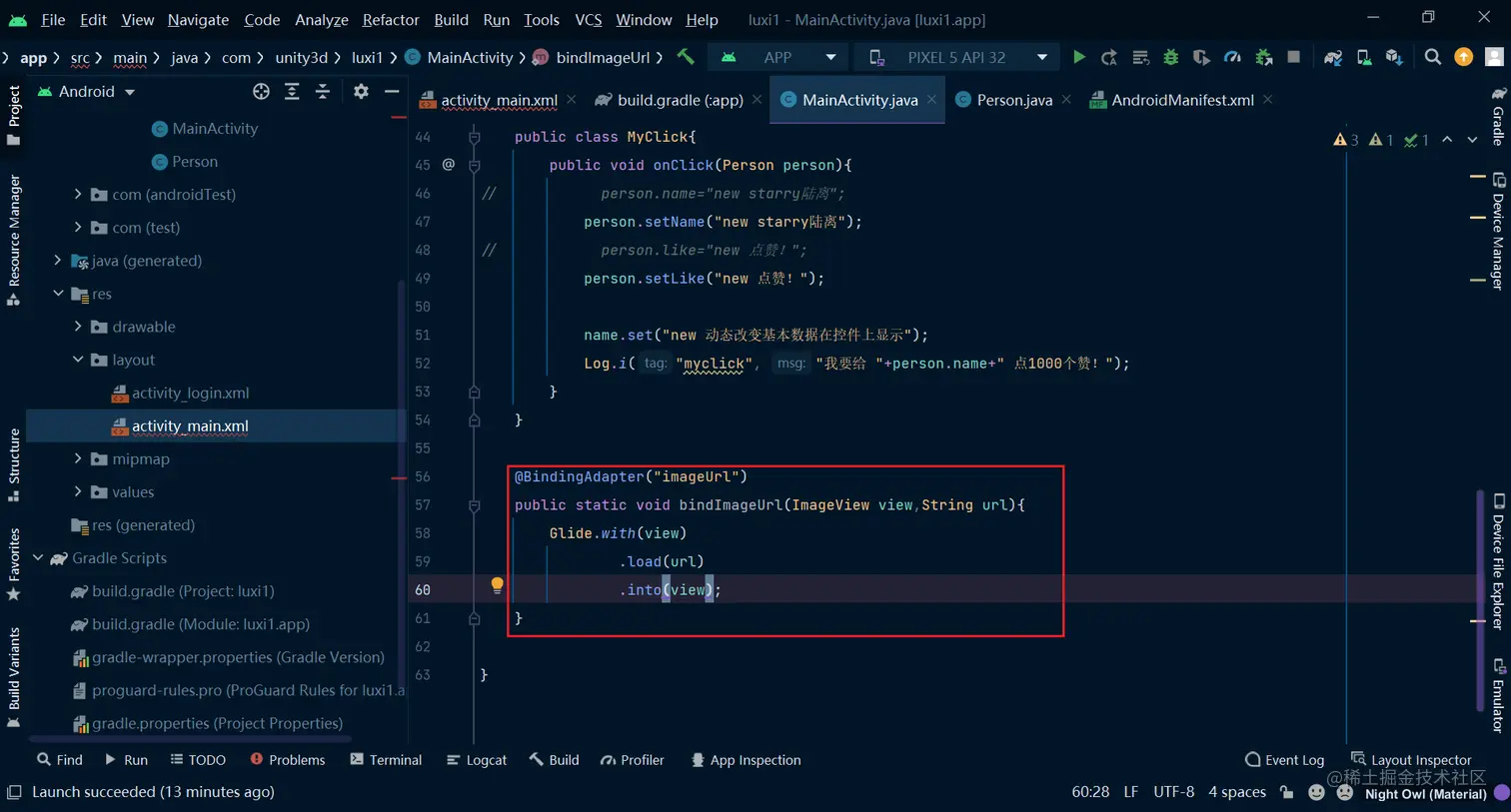Click the override gutter icon on line 45
Screen dimensions: 1511x812
pyautogui.click(x=448, y=165)
